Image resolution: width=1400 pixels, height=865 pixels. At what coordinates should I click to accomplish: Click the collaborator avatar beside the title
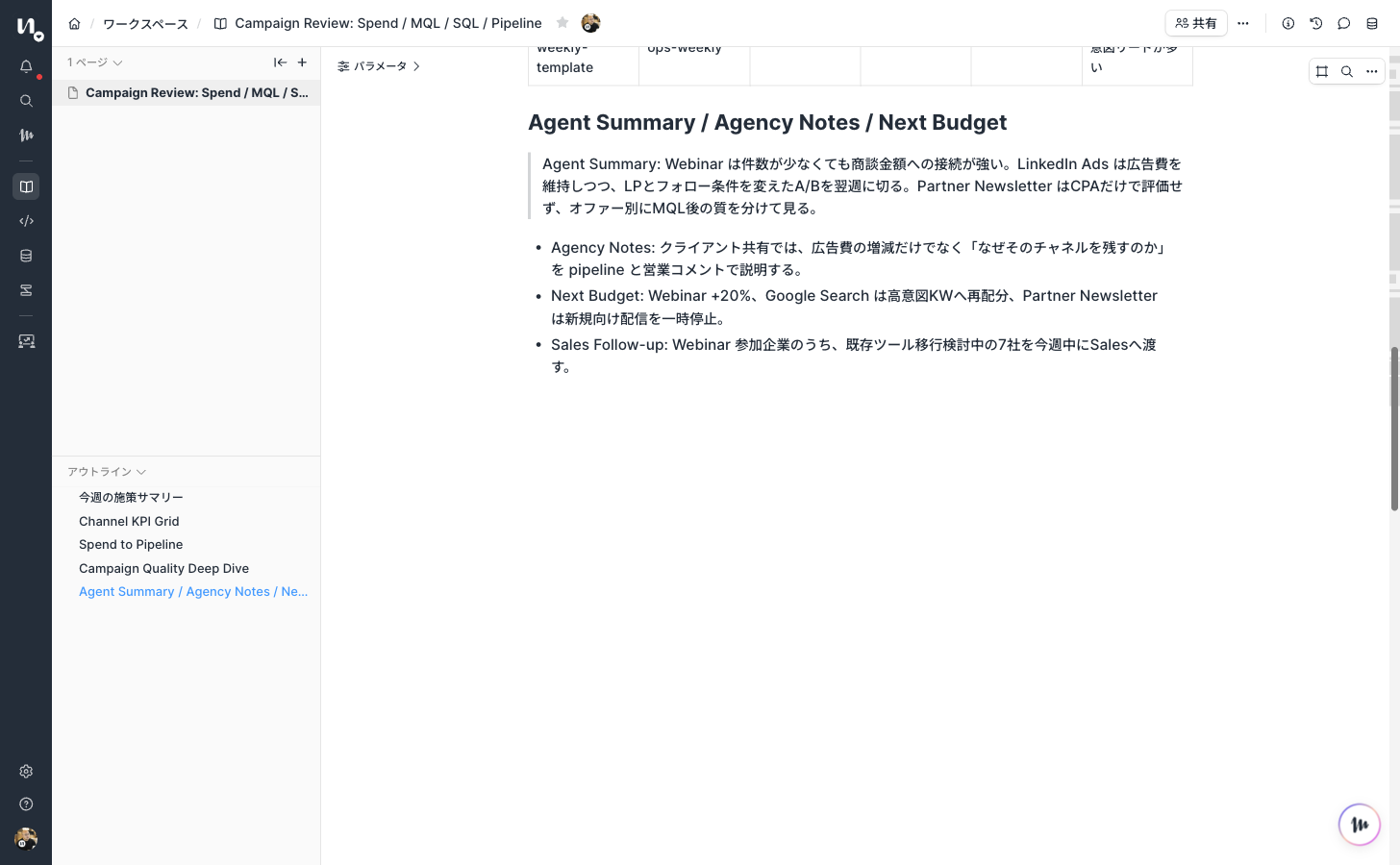click(x=590, y=23)
